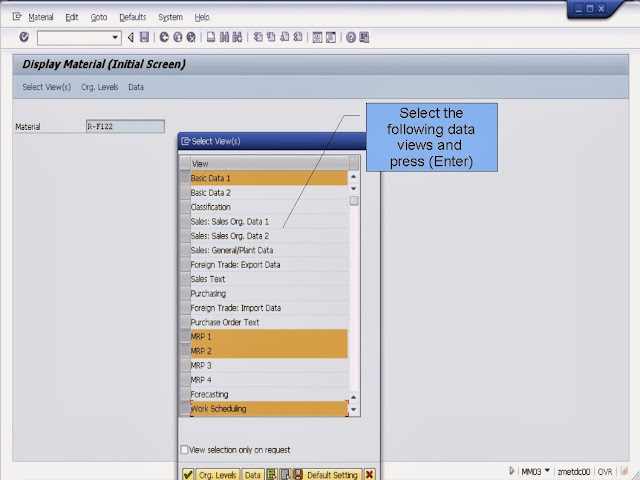
Task: Collapse the command field with triangle icon
Action: pos(131,37)
